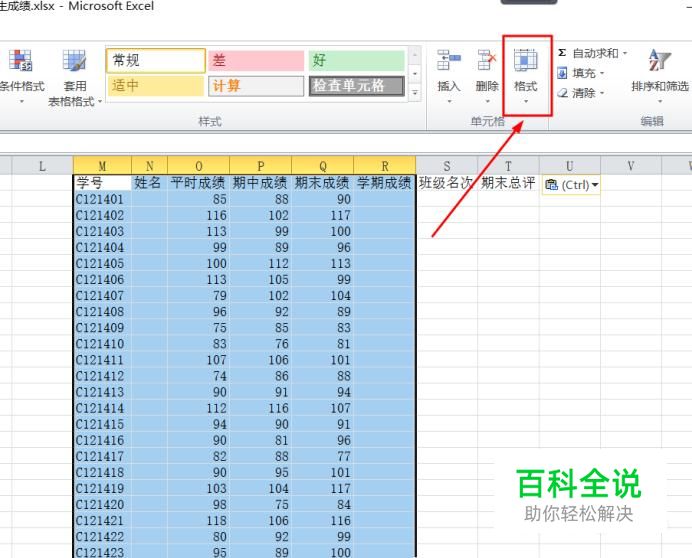
Task: Select the 姓名 header cell
Action: pos(150,183)
